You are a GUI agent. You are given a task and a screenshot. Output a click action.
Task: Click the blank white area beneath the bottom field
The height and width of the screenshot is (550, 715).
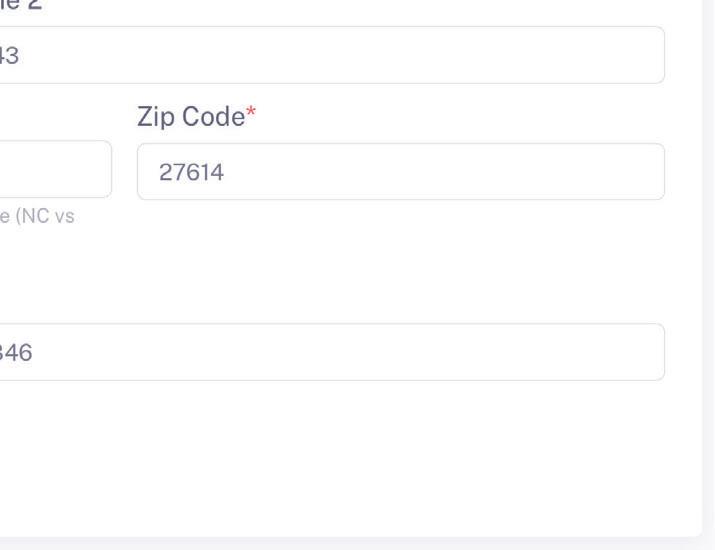pos(332,456)
